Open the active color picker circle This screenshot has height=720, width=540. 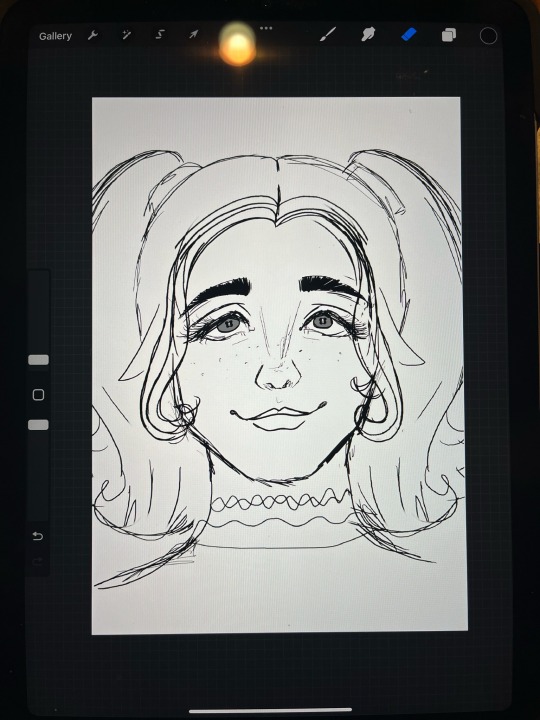(x=488, y=36)
